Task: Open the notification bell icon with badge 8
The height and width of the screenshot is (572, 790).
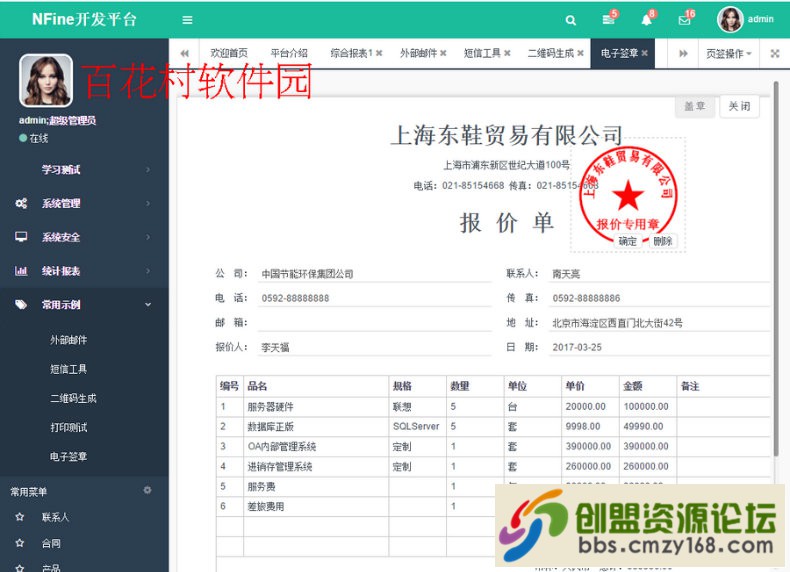Action: pyautogui.click(x=646, y=20)
